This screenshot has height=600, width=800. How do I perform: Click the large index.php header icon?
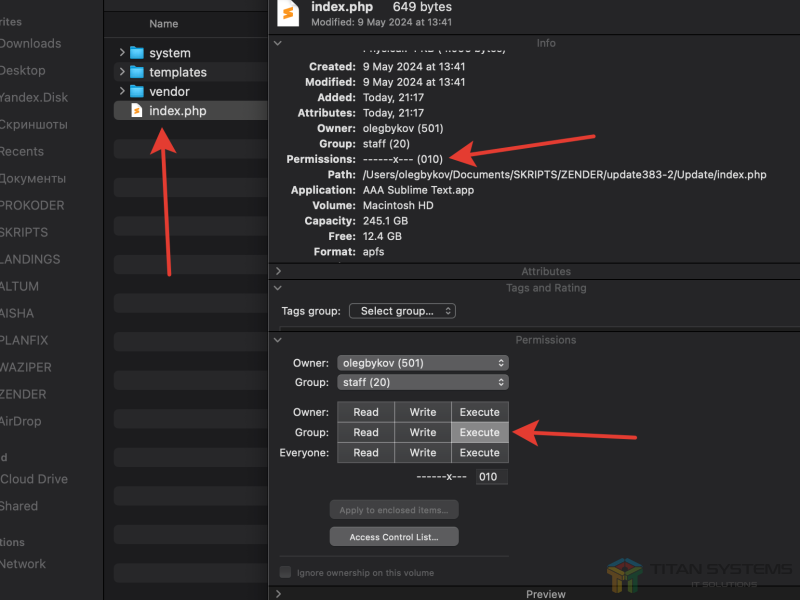pos(289,13)
